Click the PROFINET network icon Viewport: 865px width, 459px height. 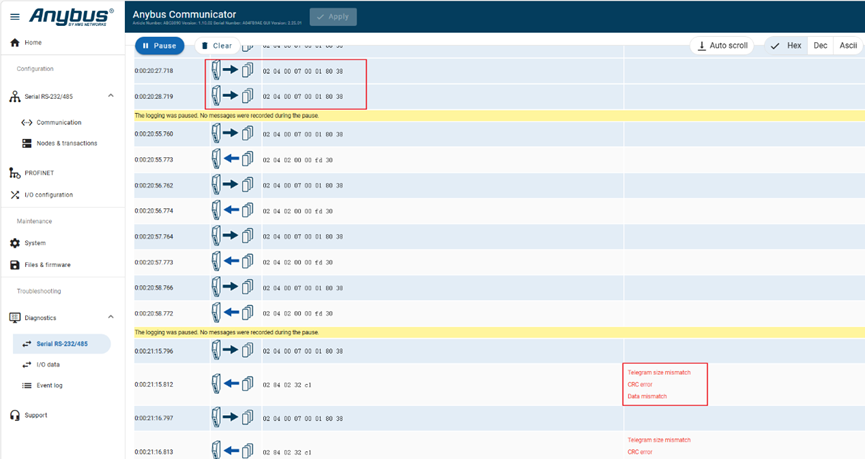pyautogui.click(x=15, y=173)
